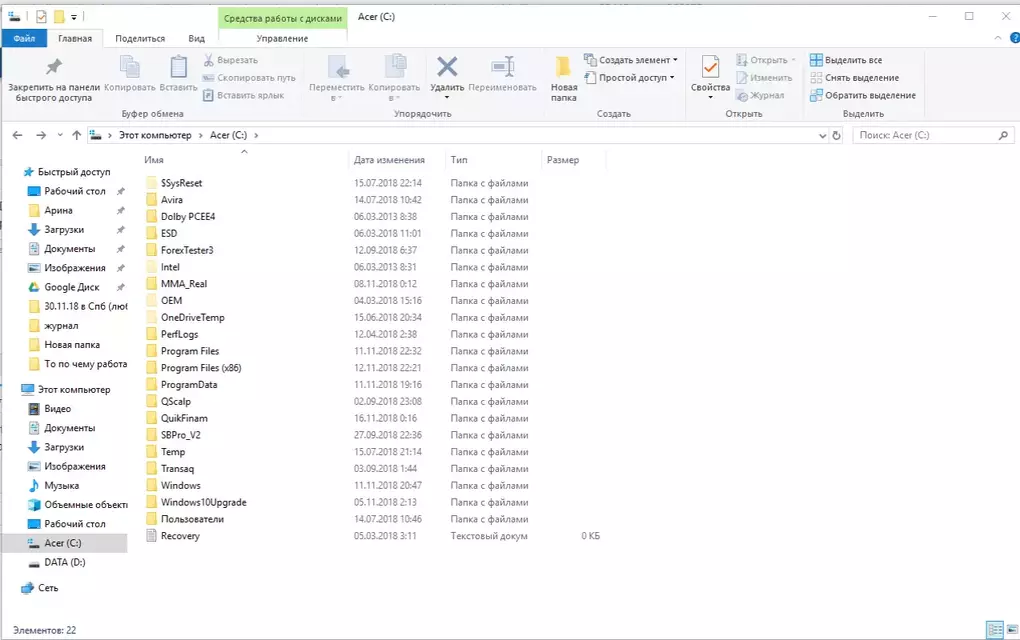Open Создать элемент dropdown
Viewport: 1020px width, 640px height.
pyautogui.click(x=631, y=60)
